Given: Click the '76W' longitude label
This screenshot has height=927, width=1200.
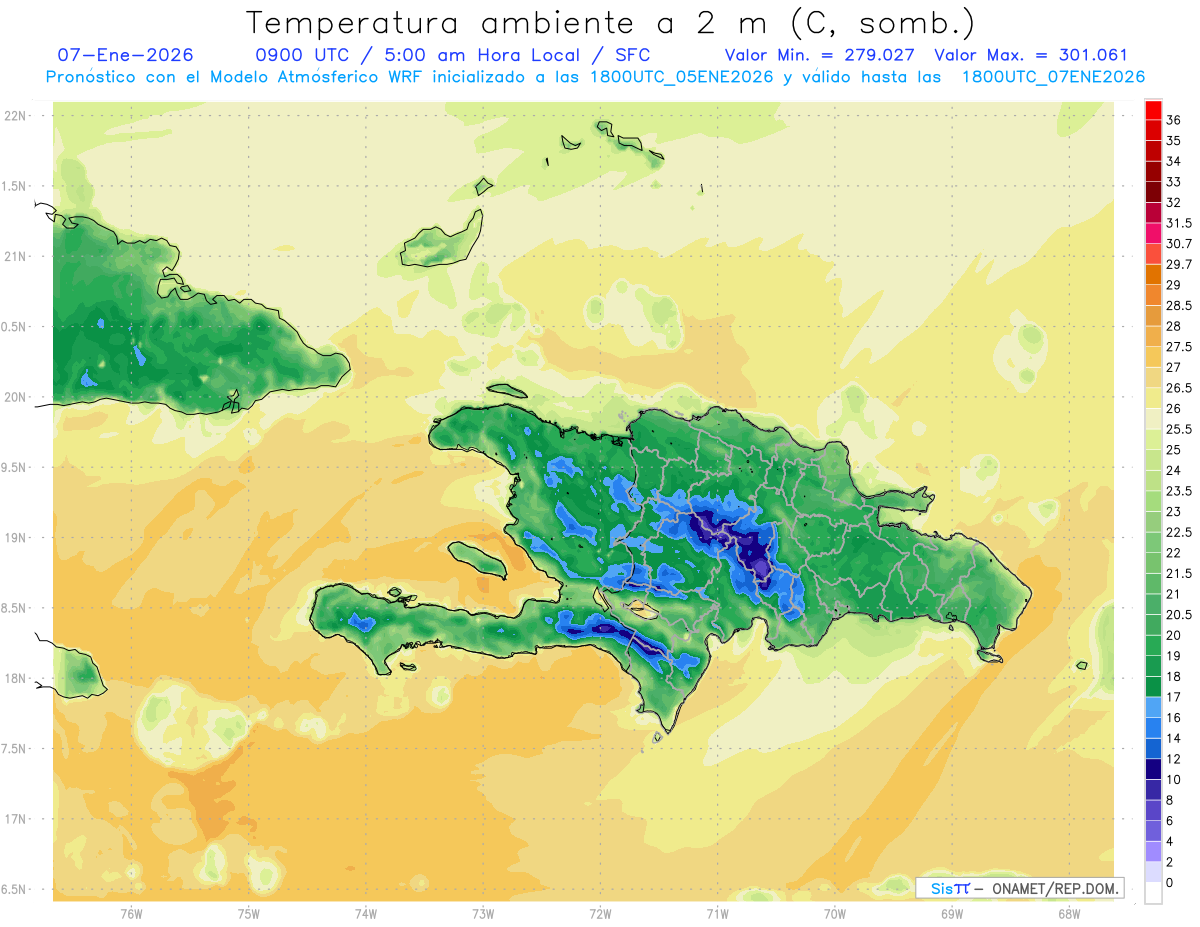Looking at the screenshot, I should [131, 913].
